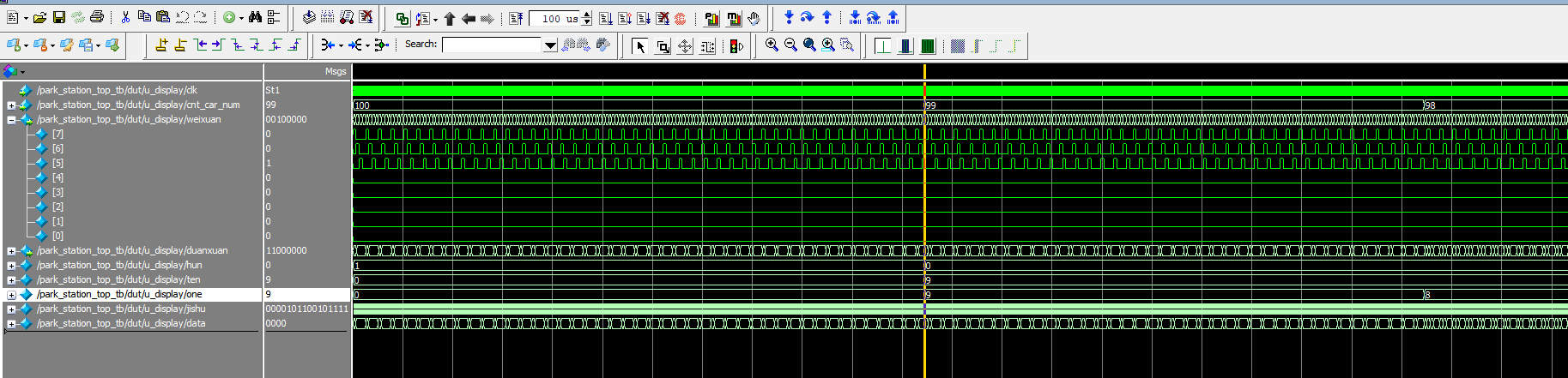Open the Add Wave window dropdown arrow
The height and width of the screenshot is (378, 1568).
coord(26,45)
